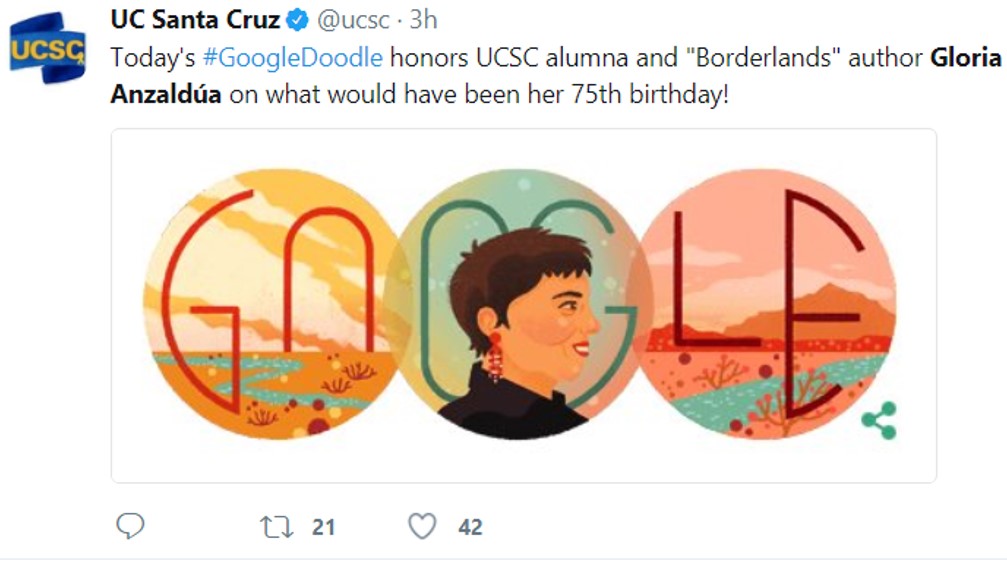Screen dimensions: 1007x565
Task: Click the bold name Gloria in the tweet
Action: 965,58
